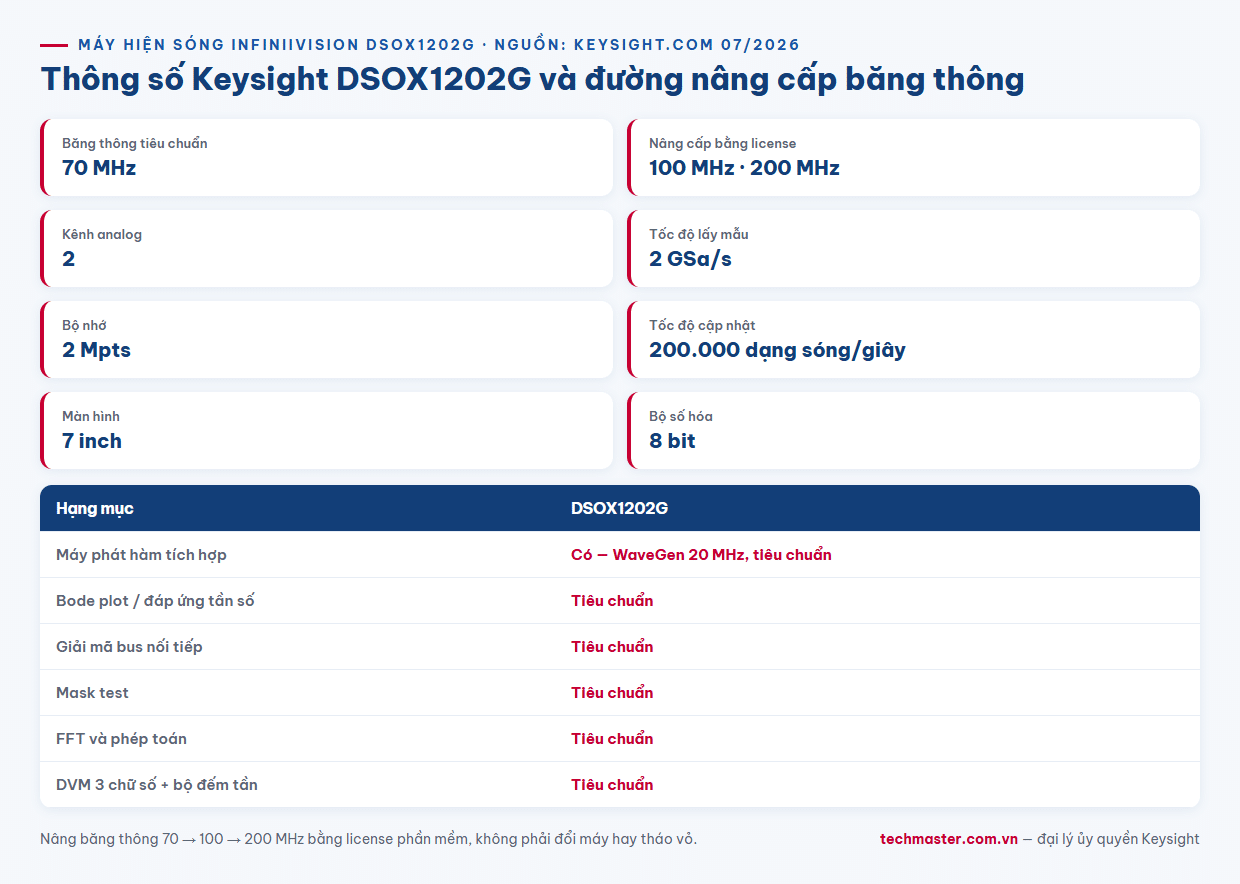Click the footnote 'Nâng băng thông 70 → 100 → 200 MHz bằng license phần mềm, không phải đổi máy hay tháo vỏ.'
The width and height of the screenshot is (1240, 884).
pos(368,839)
